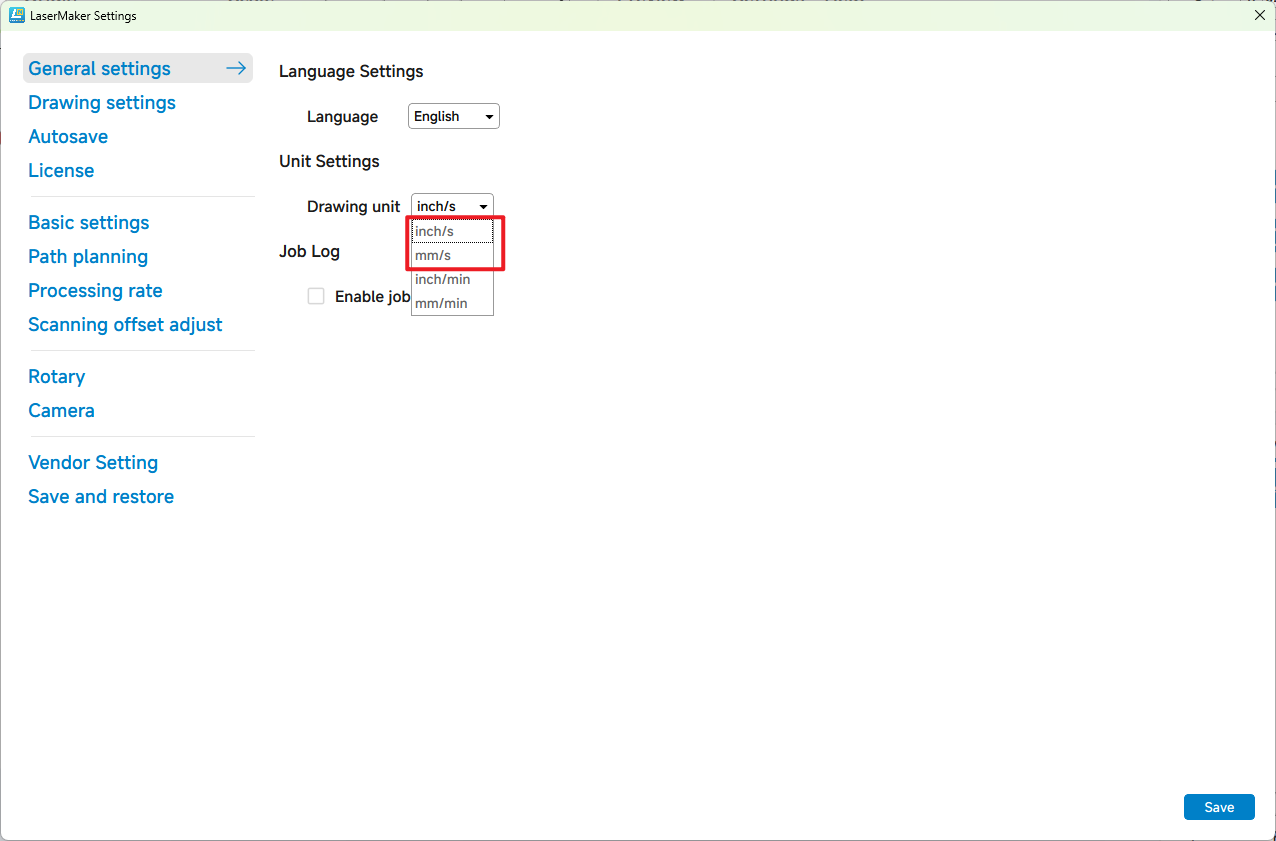
Task: Open Processing rate settings
Action: tap(95, 291)
